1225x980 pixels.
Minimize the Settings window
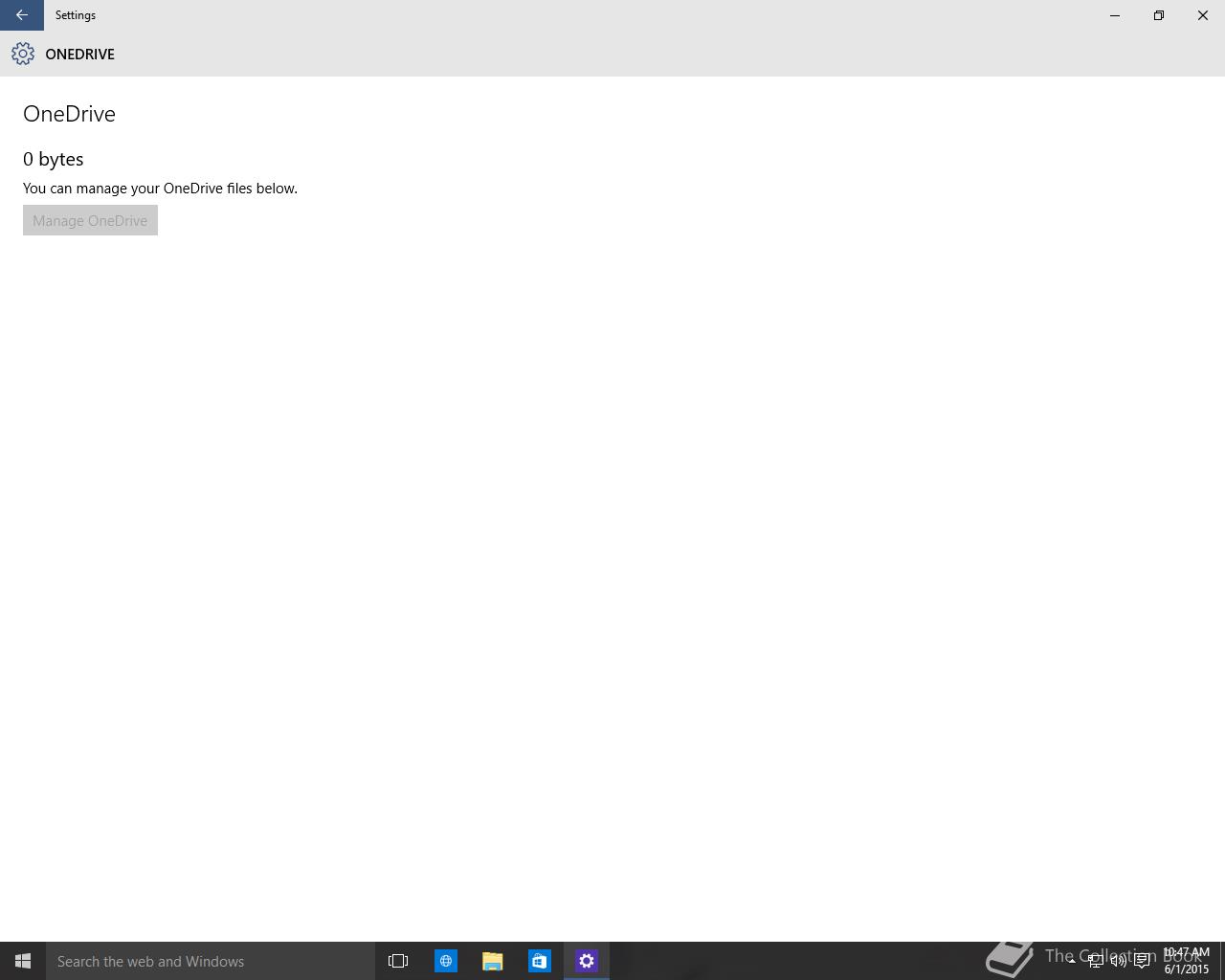(1115, 15)
